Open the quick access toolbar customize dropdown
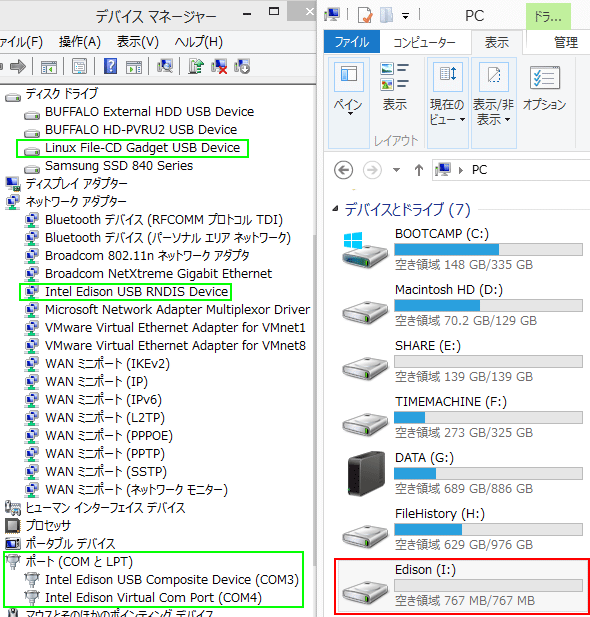590x617 pixels. pos(405,16)
